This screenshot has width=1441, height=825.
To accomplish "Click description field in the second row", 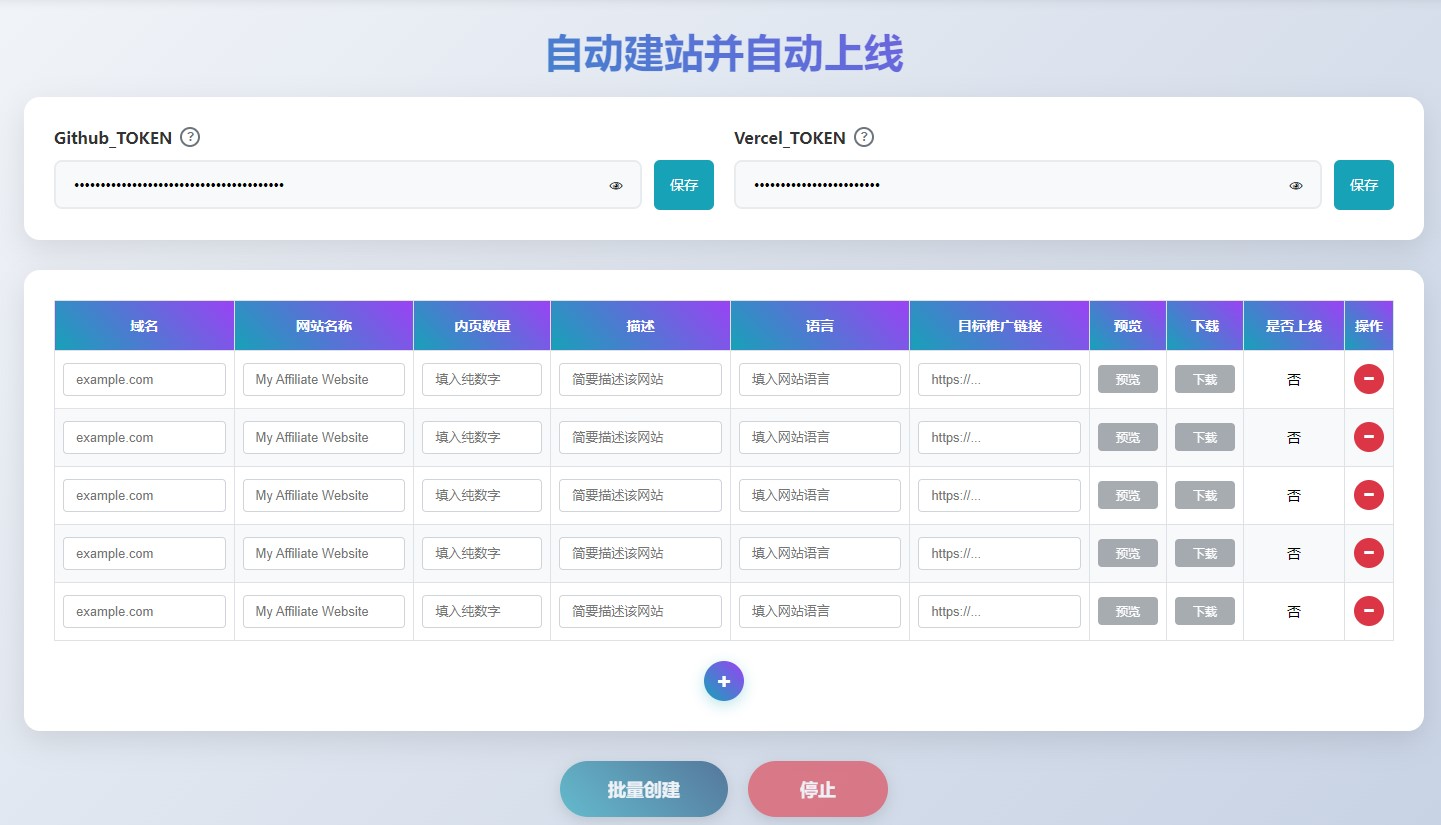I will pyautogui.click(x=640, y=437).
